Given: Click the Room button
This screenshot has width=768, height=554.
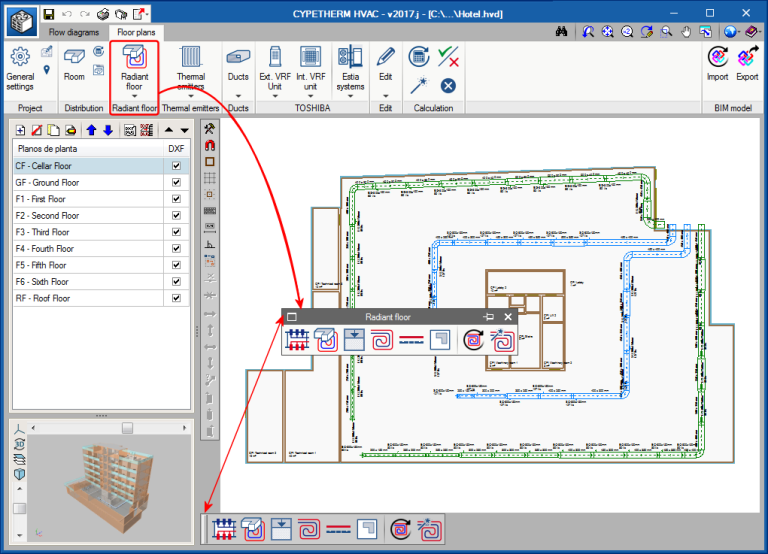Looking at the screenshot, I should tap(74, 64).
